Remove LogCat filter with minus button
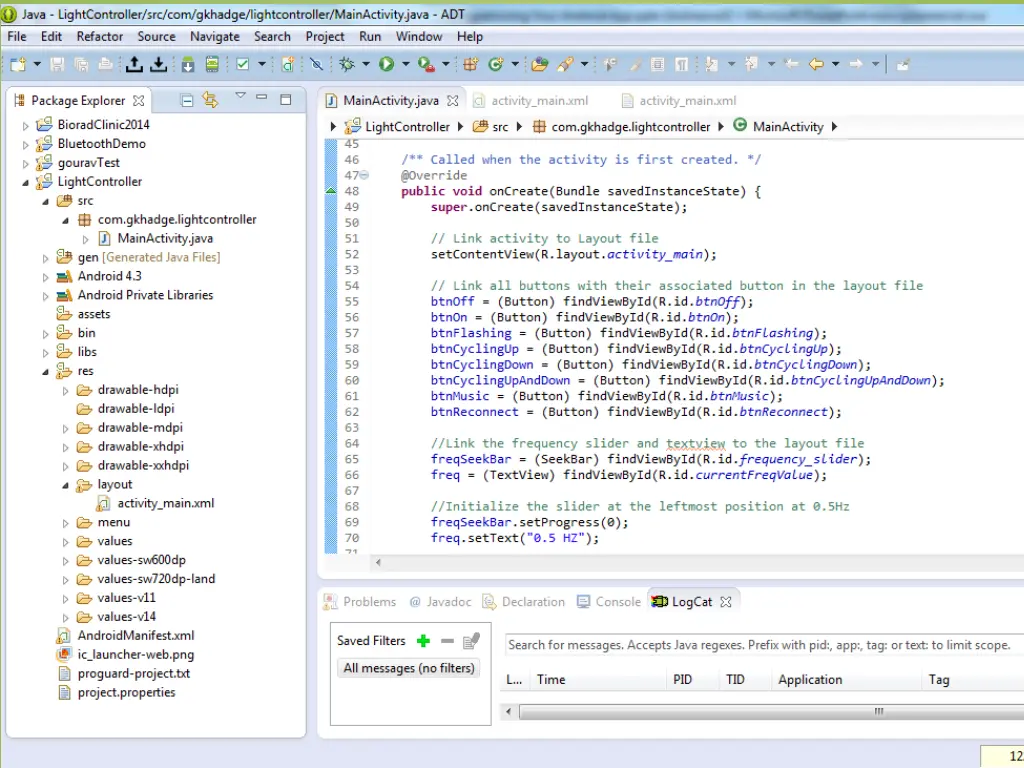This screenshot has height=768, width=1024. (x=447, y=641)
